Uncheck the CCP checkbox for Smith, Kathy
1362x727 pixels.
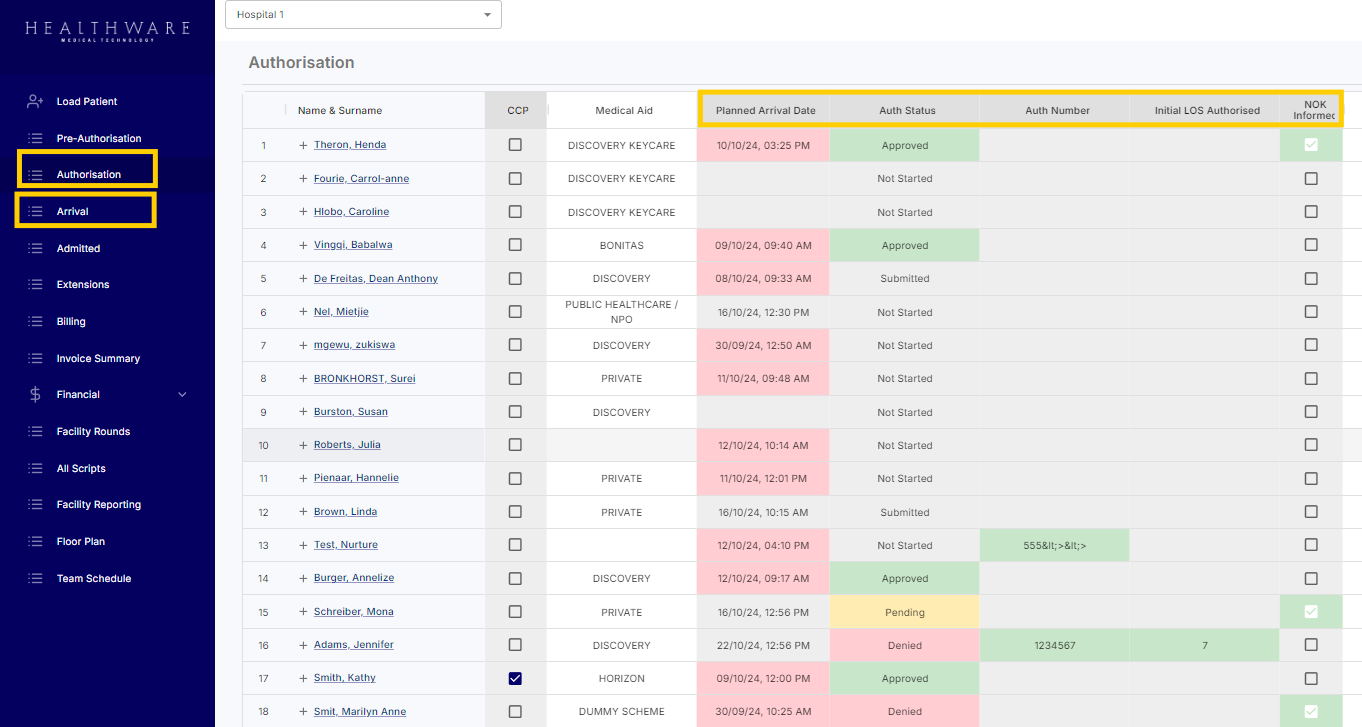click(515, 678)
